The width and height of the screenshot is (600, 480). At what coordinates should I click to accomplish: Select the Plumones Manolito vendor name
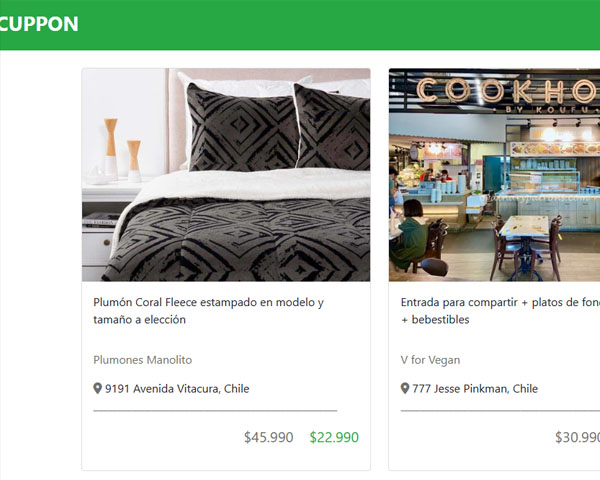coord(142,360)
